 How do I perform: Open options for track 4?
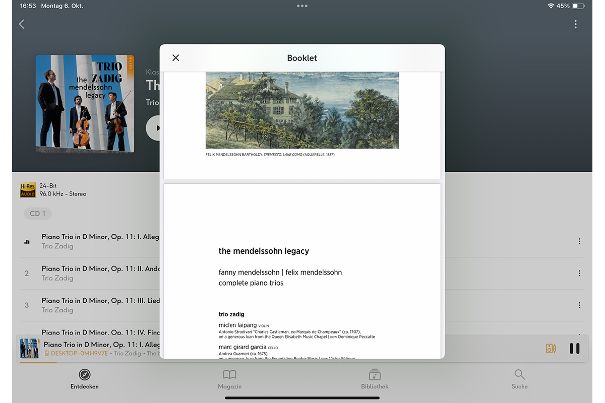(579, 332)
